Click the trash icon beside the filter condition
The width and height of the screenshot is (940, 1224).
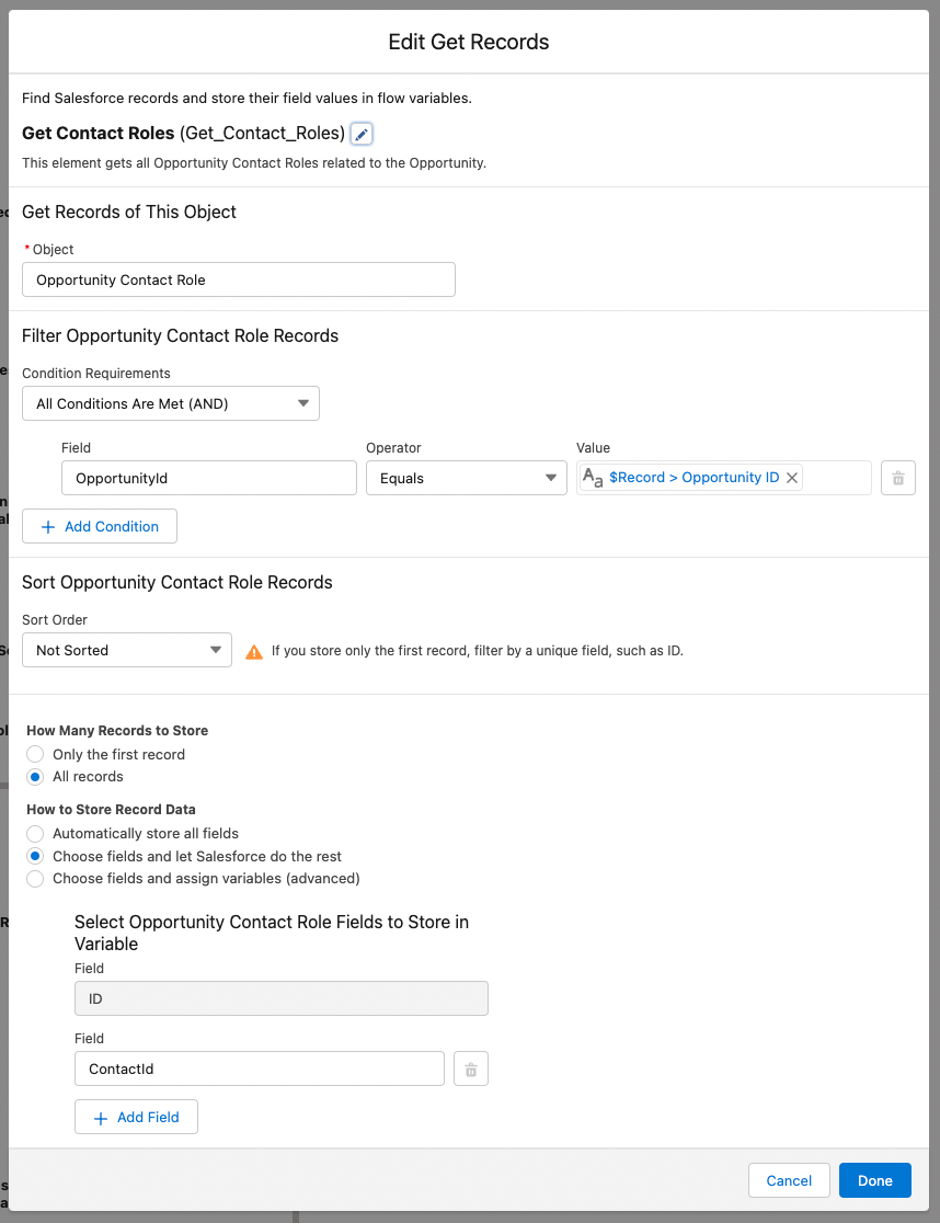click(x=897, y=477)
